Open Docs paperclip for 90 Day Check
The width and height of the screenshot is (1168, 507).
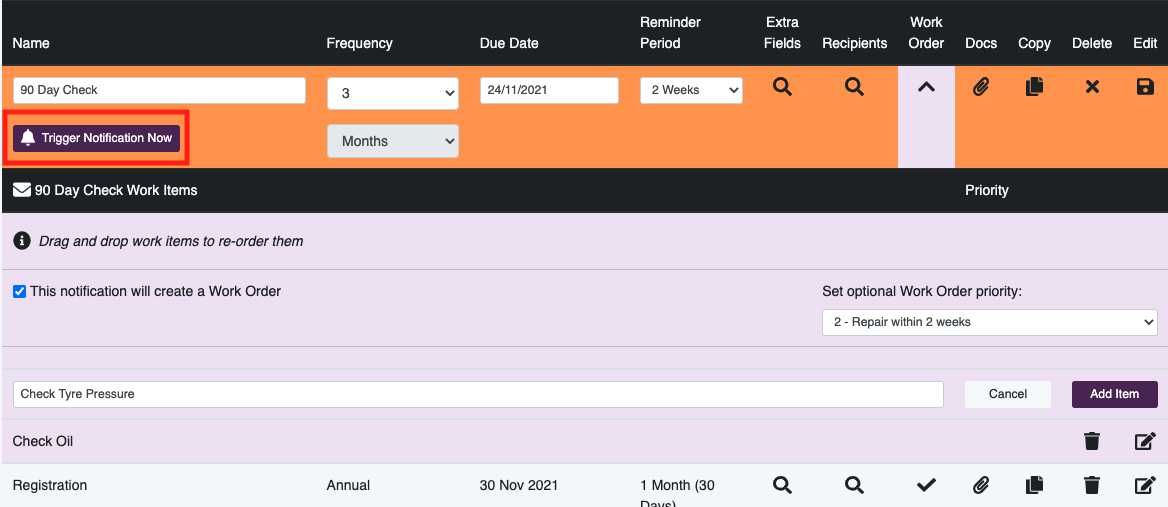(x=981, y=87)
